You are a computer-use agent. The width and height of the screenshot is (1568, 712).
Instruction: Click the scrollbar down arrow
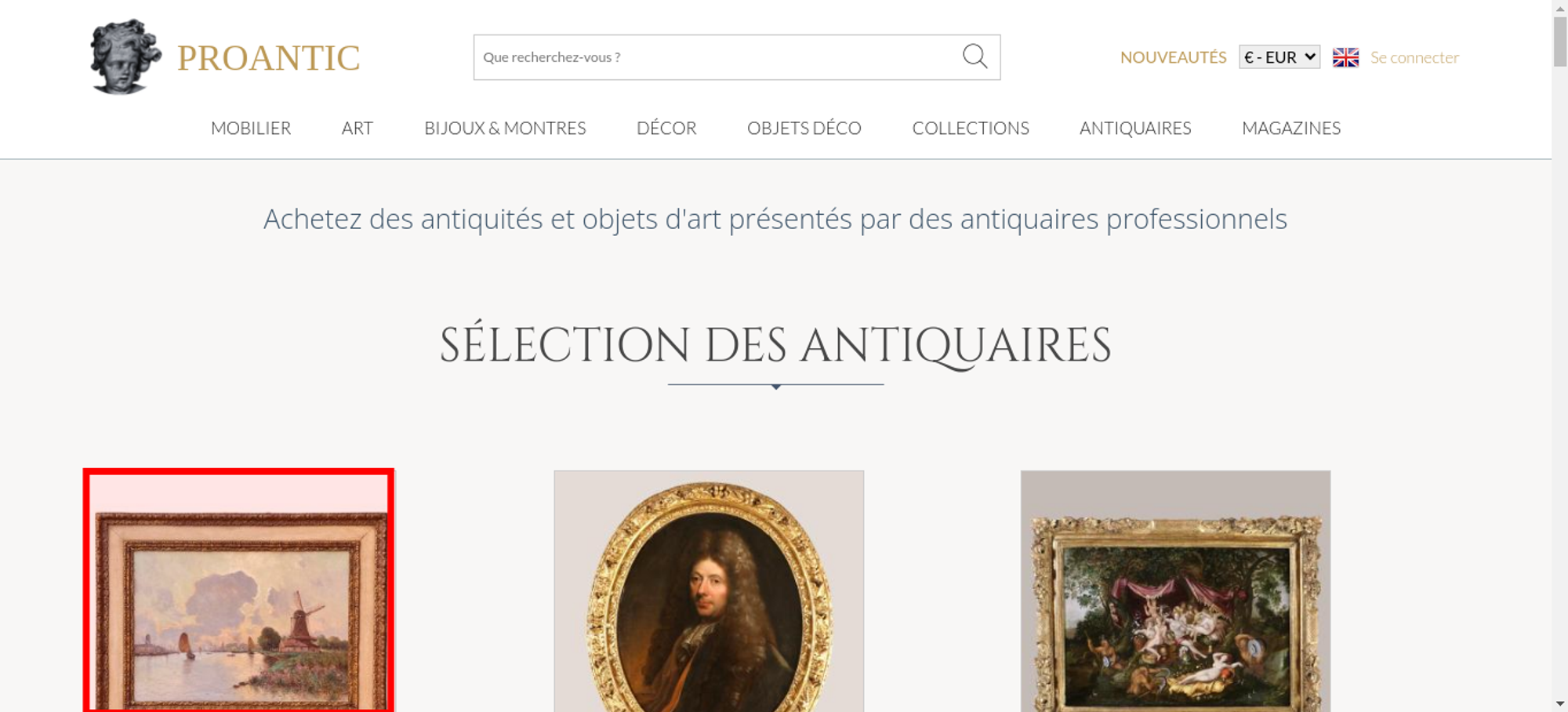(x=1560, y=704)
